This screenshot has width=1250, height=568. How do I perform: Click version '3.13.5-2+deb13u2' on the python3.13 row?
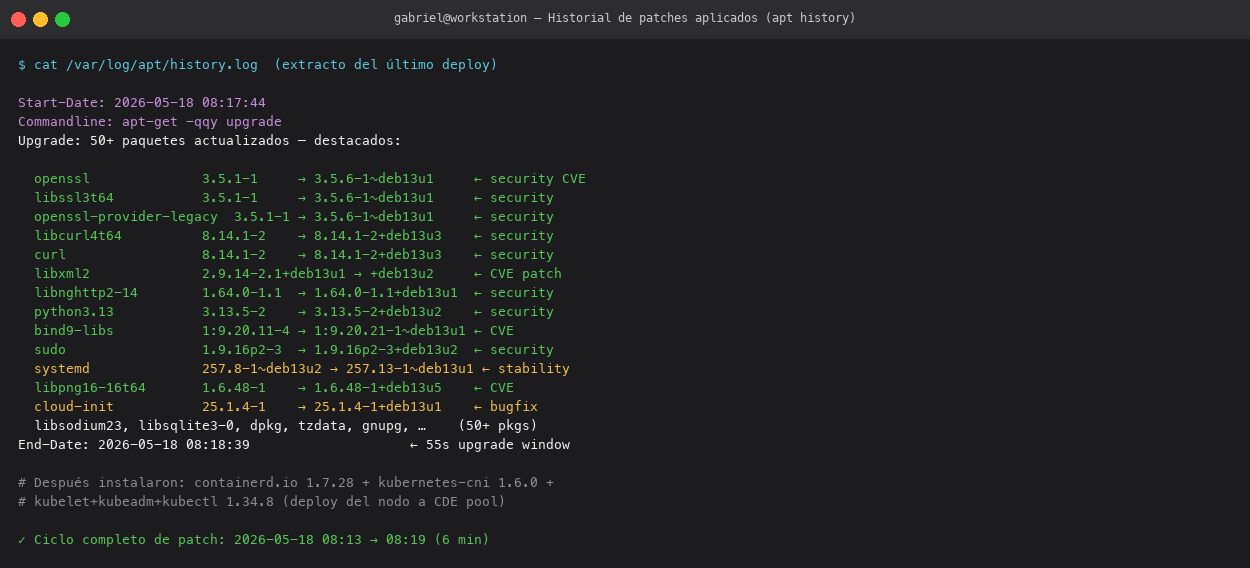tap(378, 312)
